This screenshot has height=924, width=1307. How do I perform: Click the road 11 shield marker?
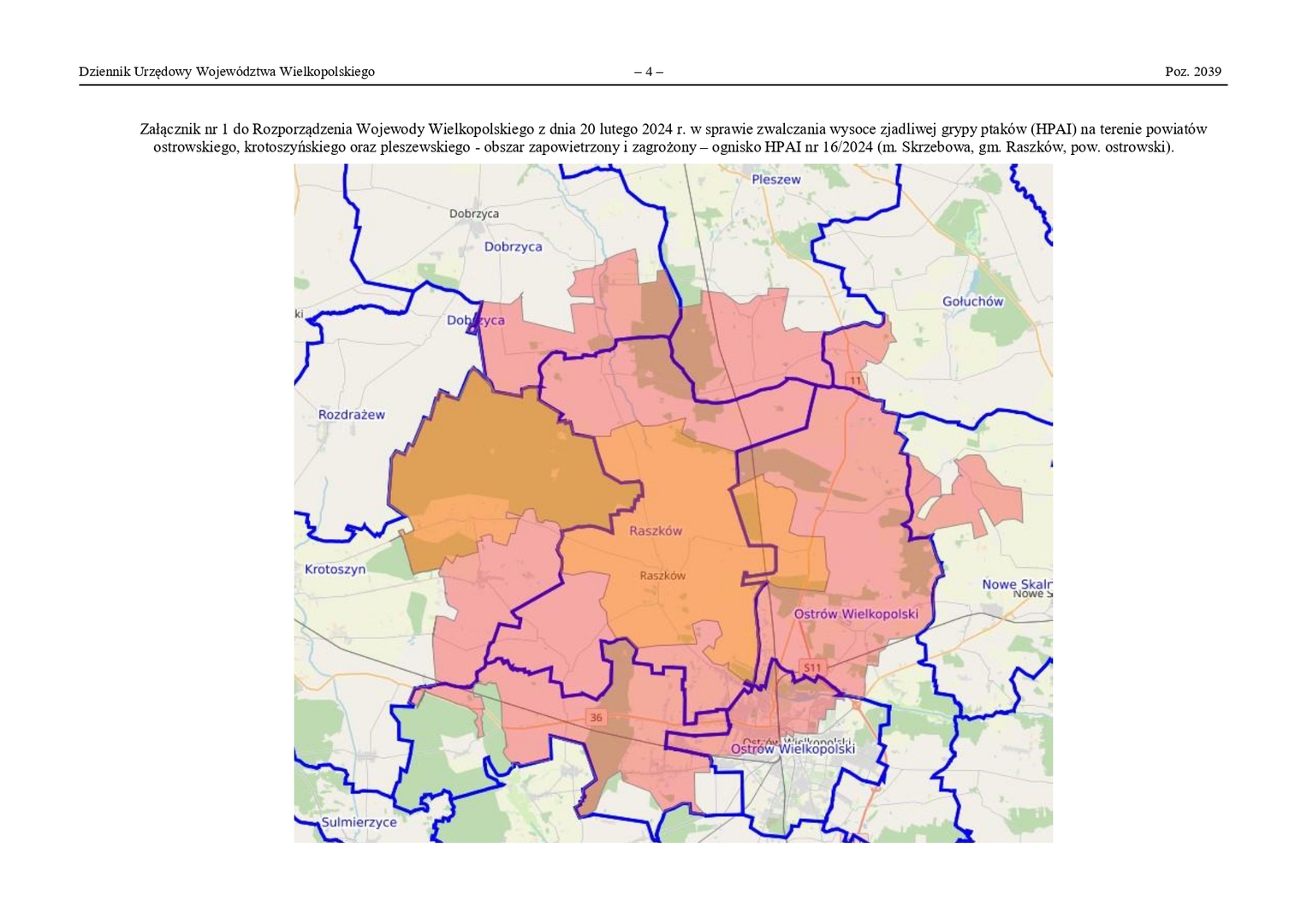(x=855, y=380)
